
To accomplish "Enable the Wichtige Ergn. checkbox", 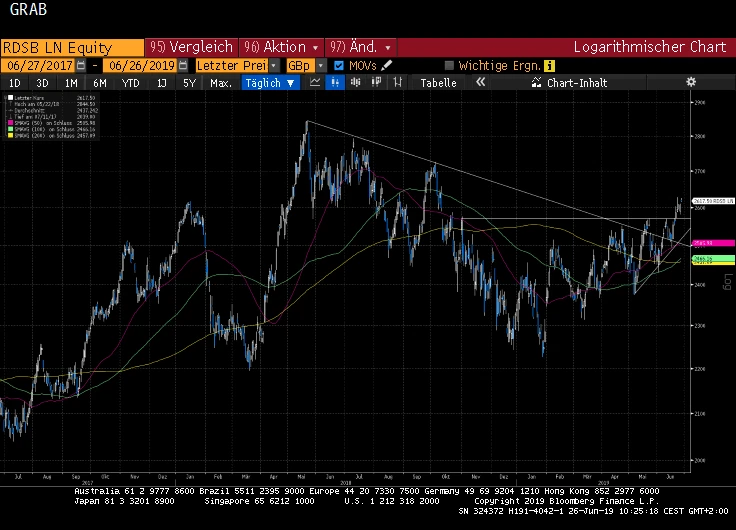I will [x=449, y=65].
